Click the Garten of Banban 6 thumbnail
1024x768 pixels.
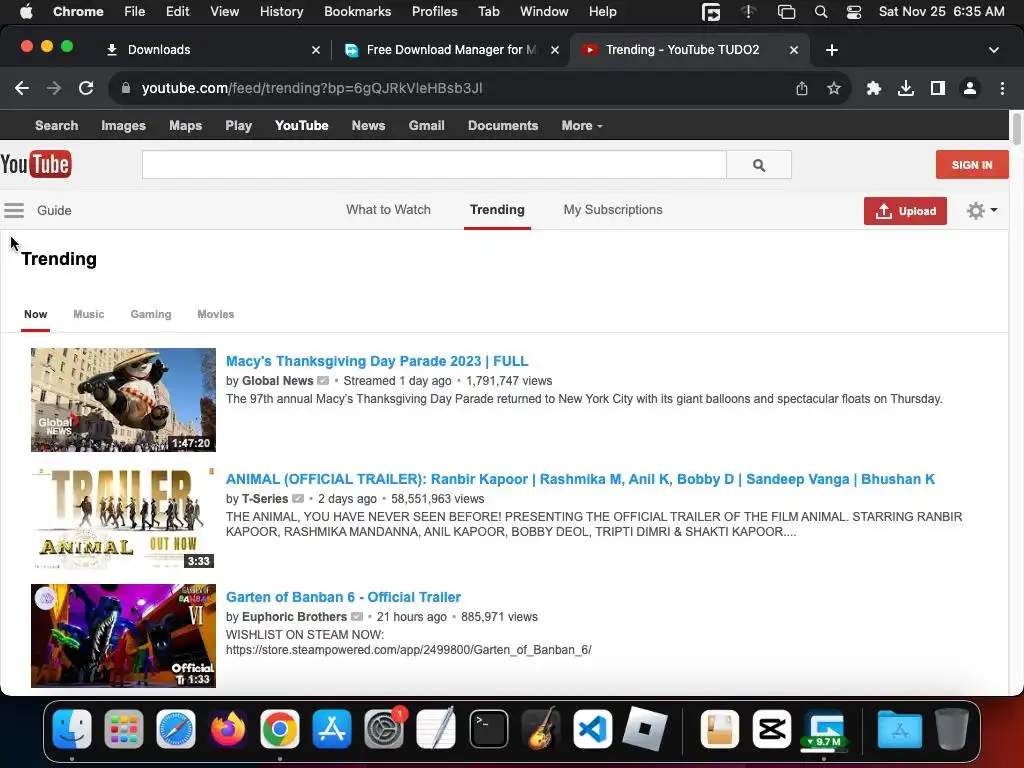(123, 635)
